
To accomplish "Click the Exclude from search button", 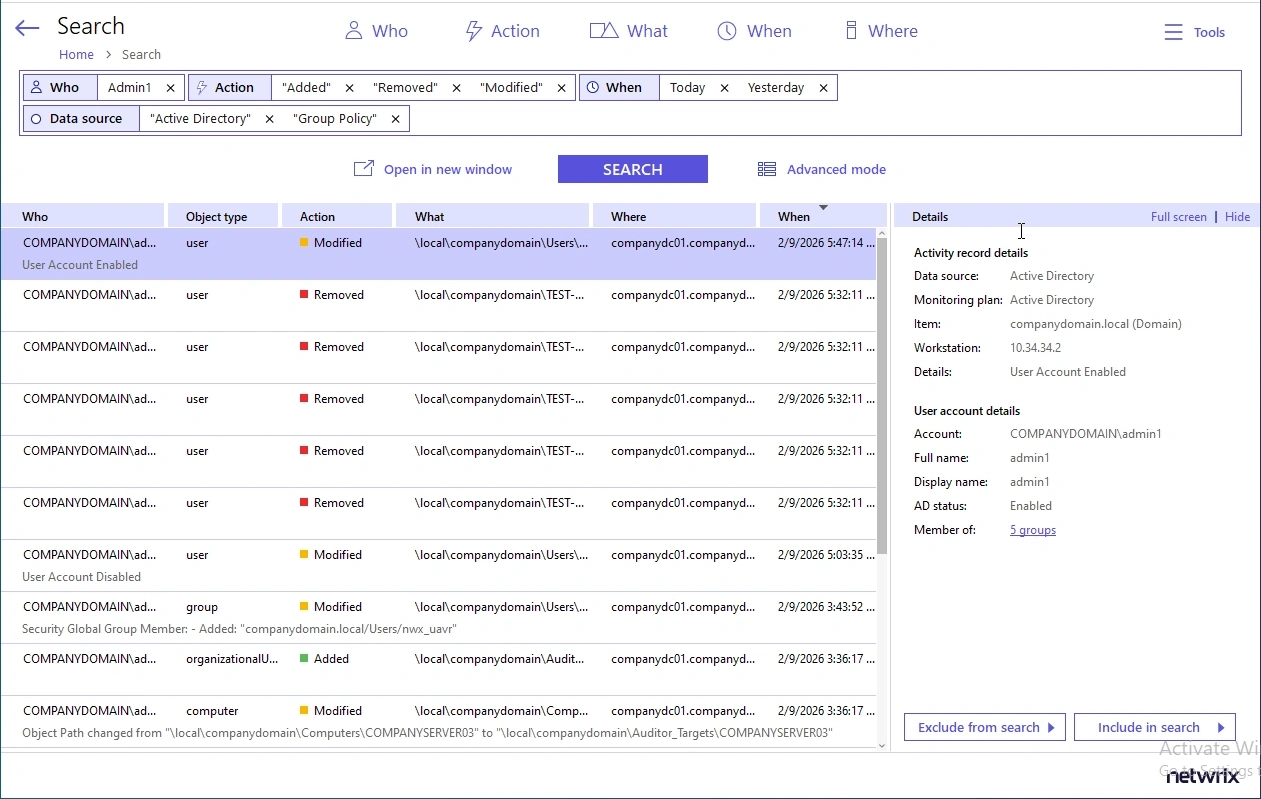I will click(x=983, y=727).
